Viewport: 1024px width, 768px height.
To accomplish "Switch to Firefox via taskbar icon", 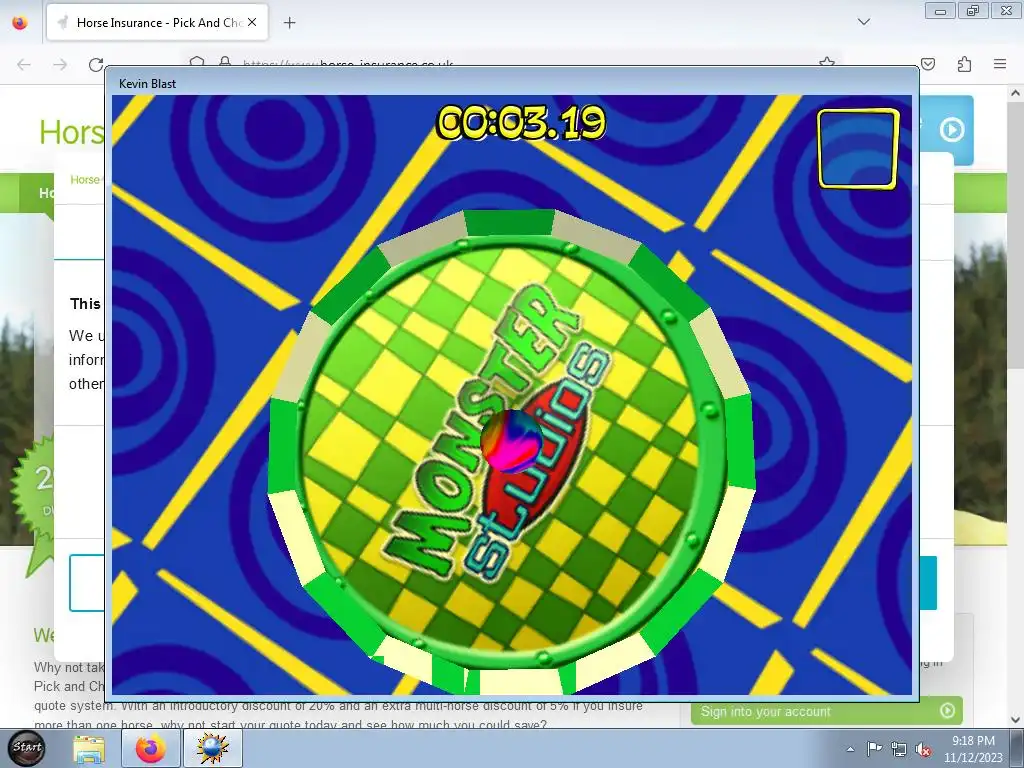I will (x=150, y=748).
